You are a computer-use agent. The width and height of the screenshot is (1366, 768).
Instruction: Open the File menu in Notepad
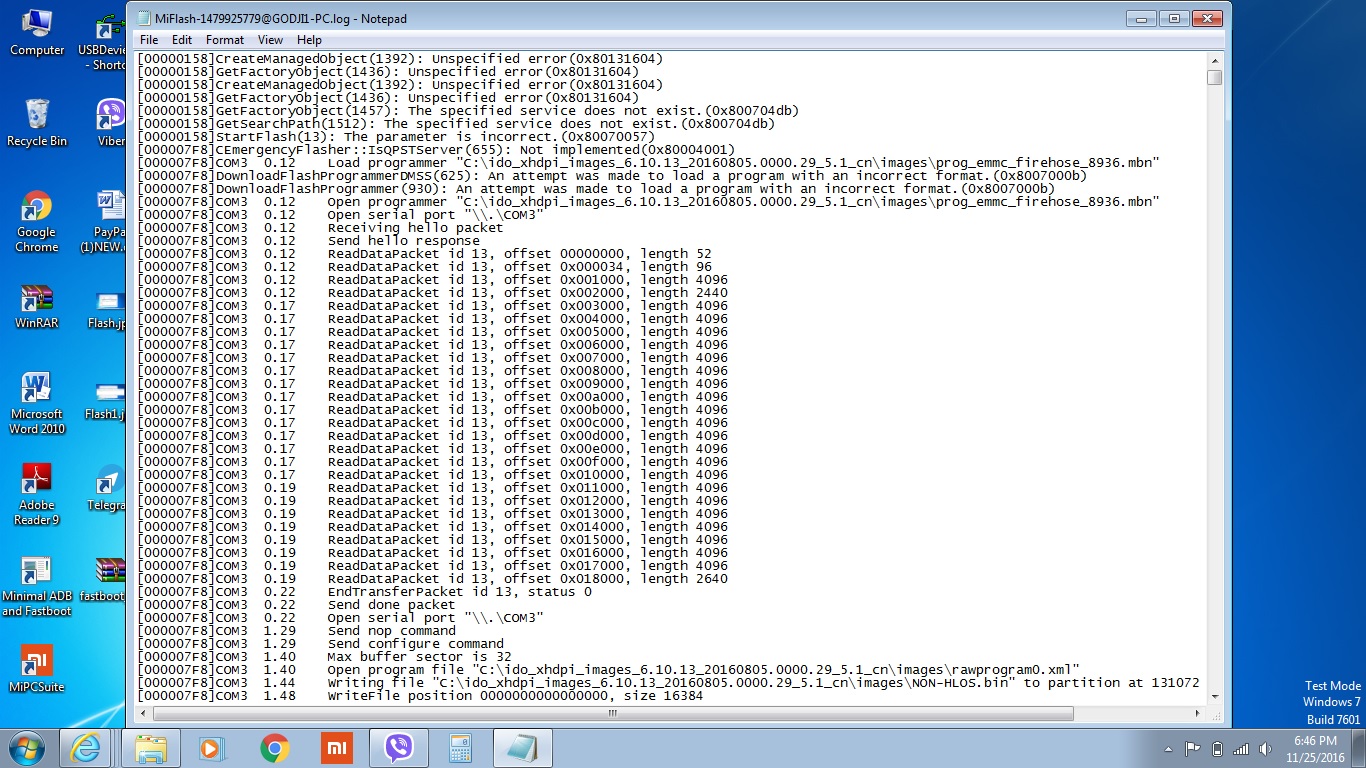click(148, 40)
